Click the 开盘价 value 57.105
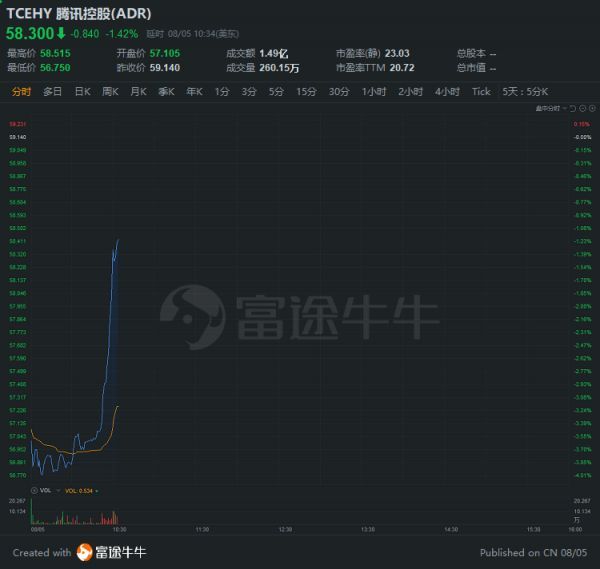Viewport: 600px width, 569px height. (165, 53)
